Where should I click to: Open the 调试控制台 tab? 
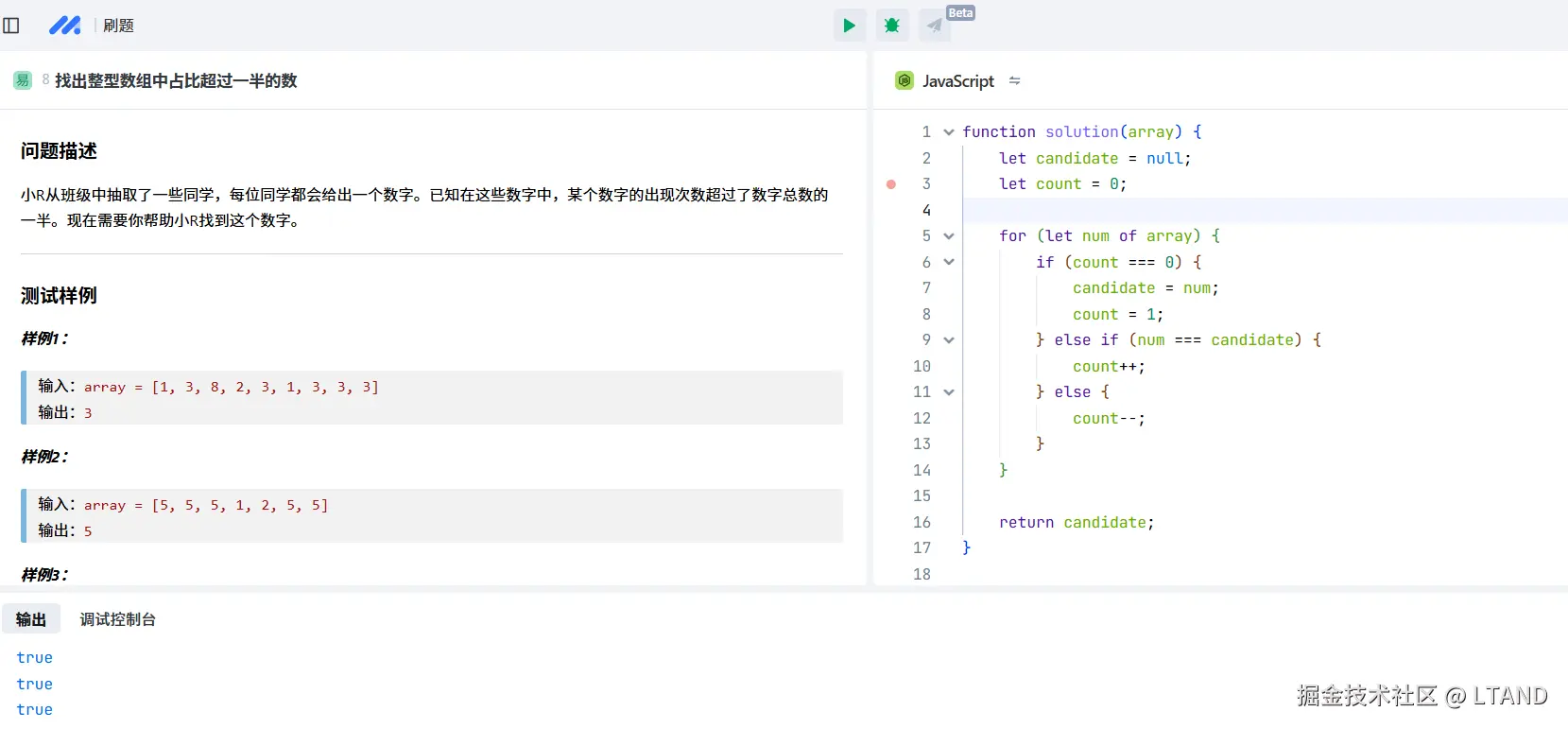pos(117,619)
